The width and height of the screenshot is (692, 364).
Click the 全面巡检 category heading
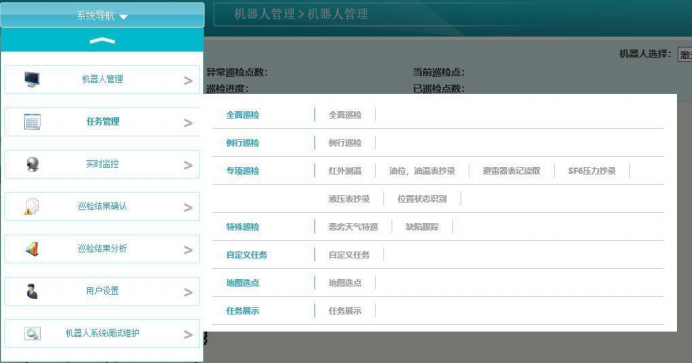click(x=242, y=115)
